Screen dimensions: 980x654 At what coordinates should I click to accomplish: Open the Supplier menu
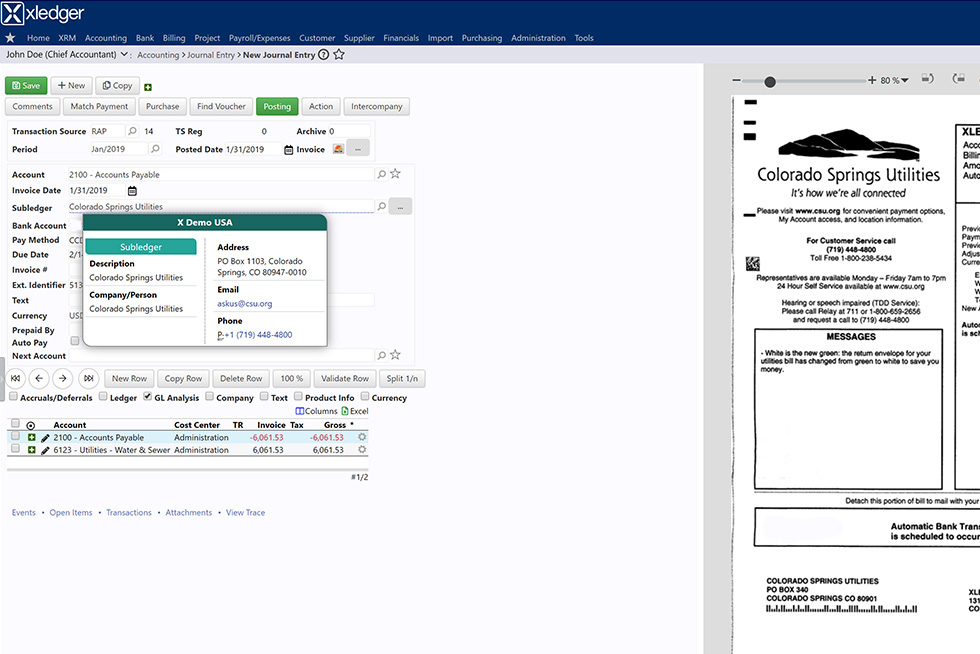pos(359,38)
